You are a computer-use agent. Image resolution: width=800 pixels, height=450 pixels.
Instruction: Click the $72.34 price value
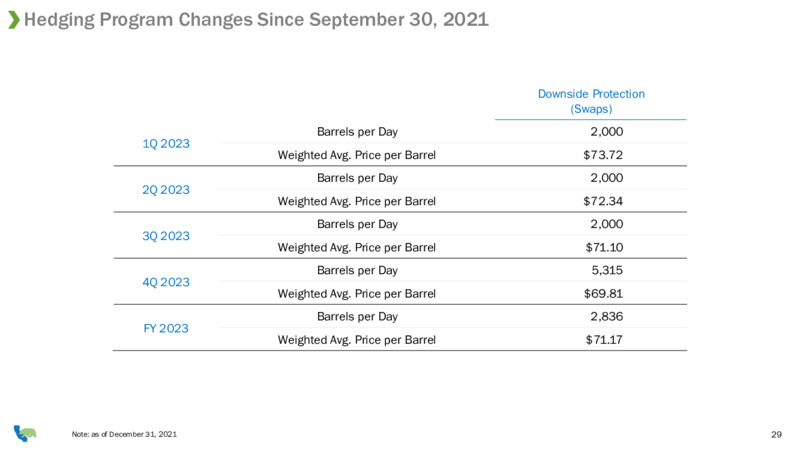click(x=603, y=201)
